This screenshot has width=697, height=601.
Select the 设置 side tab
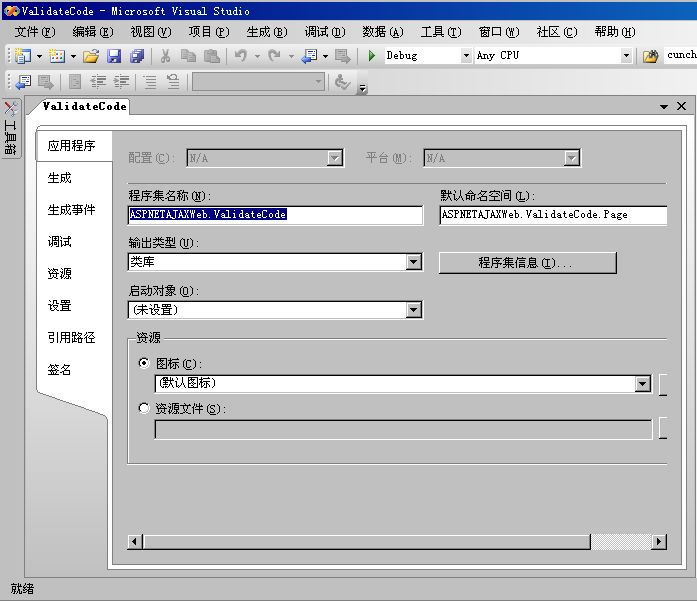[60, 306]
